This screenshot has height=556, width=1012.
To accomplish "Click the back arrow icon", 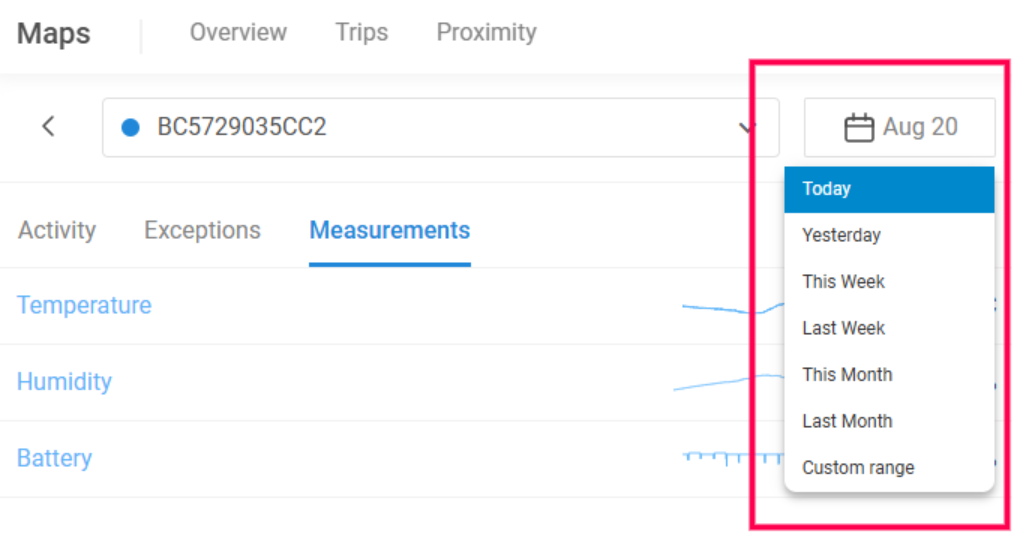I will (x=48, y=127).
